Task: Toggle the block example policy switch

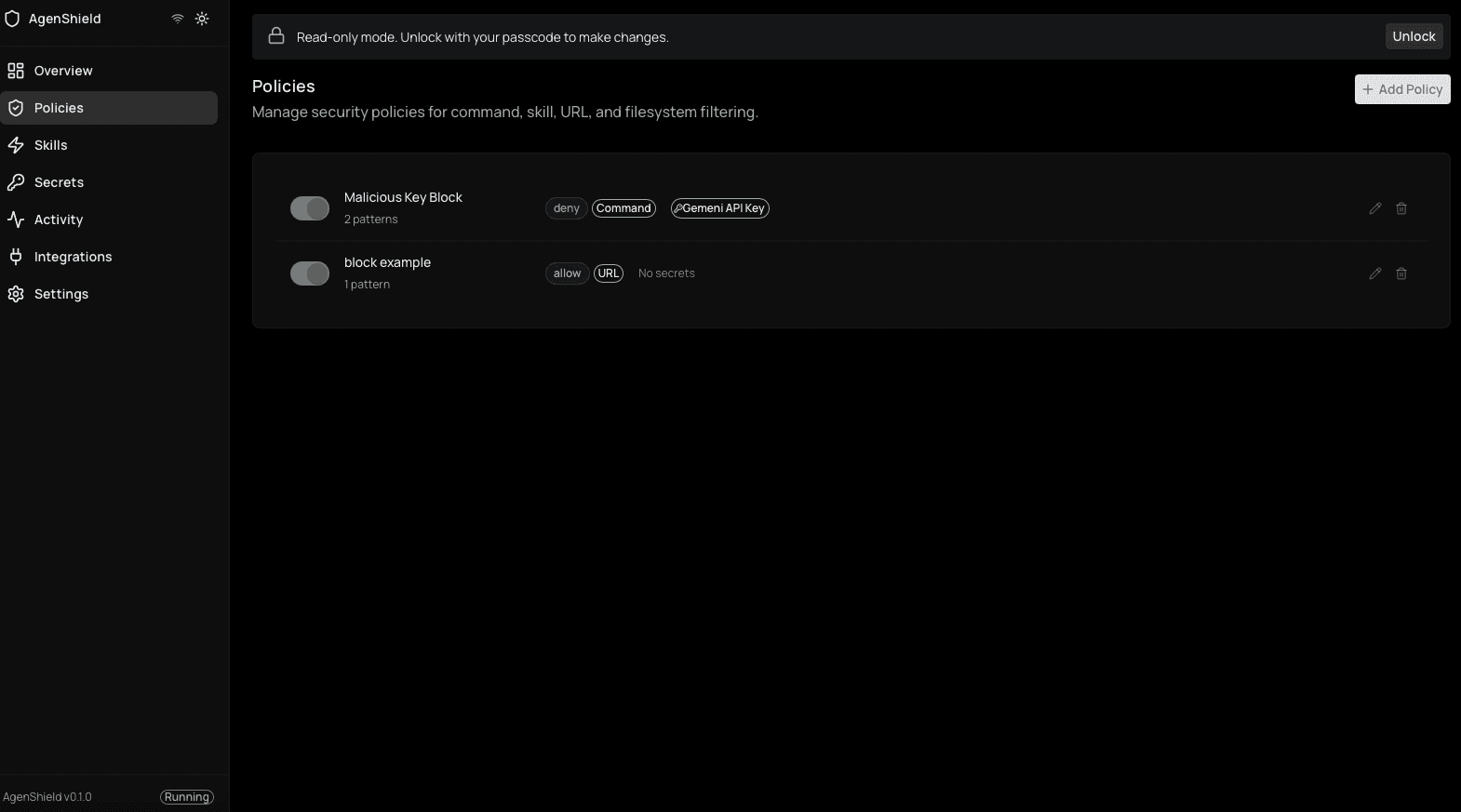Action: point(310,273)
